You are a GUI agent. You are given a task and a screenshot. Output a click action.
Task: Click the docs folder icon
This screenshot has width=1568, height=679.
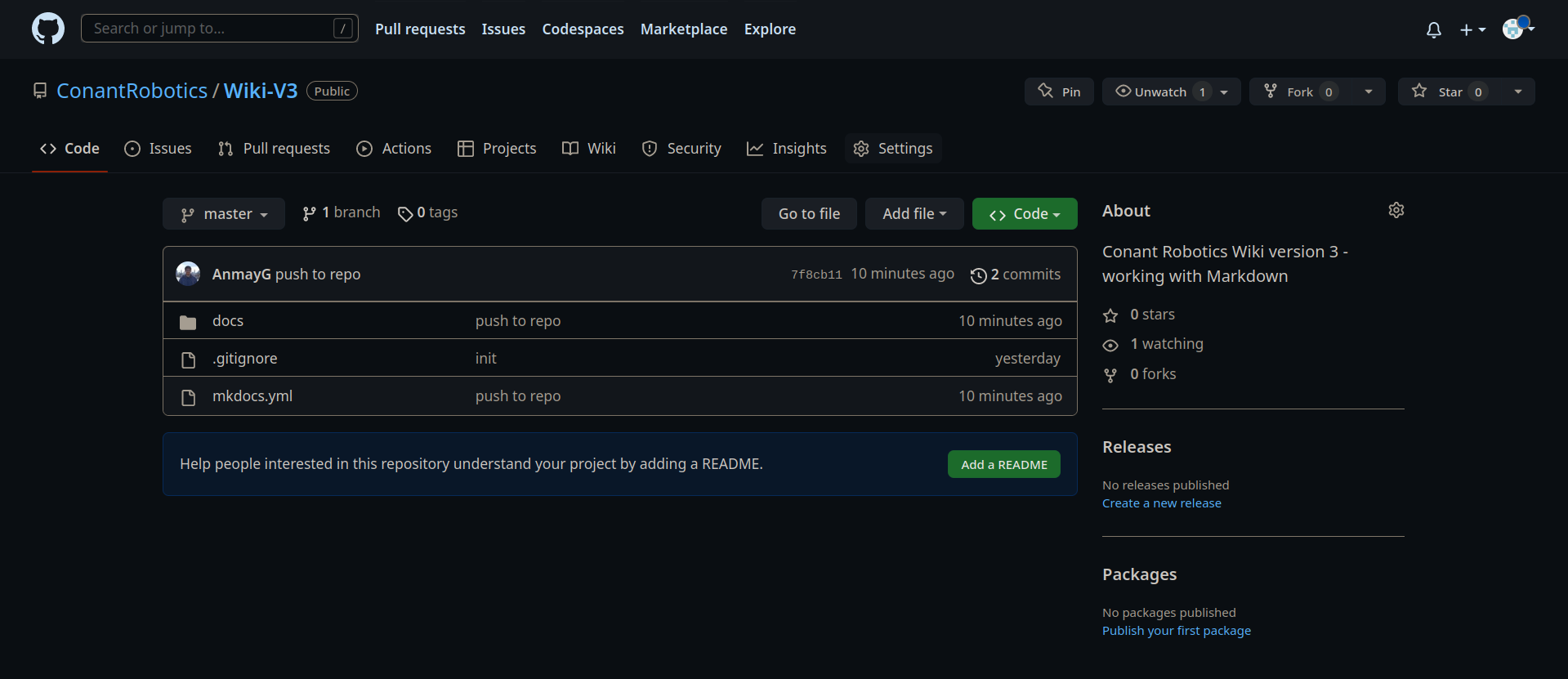(x=188, y=322)
